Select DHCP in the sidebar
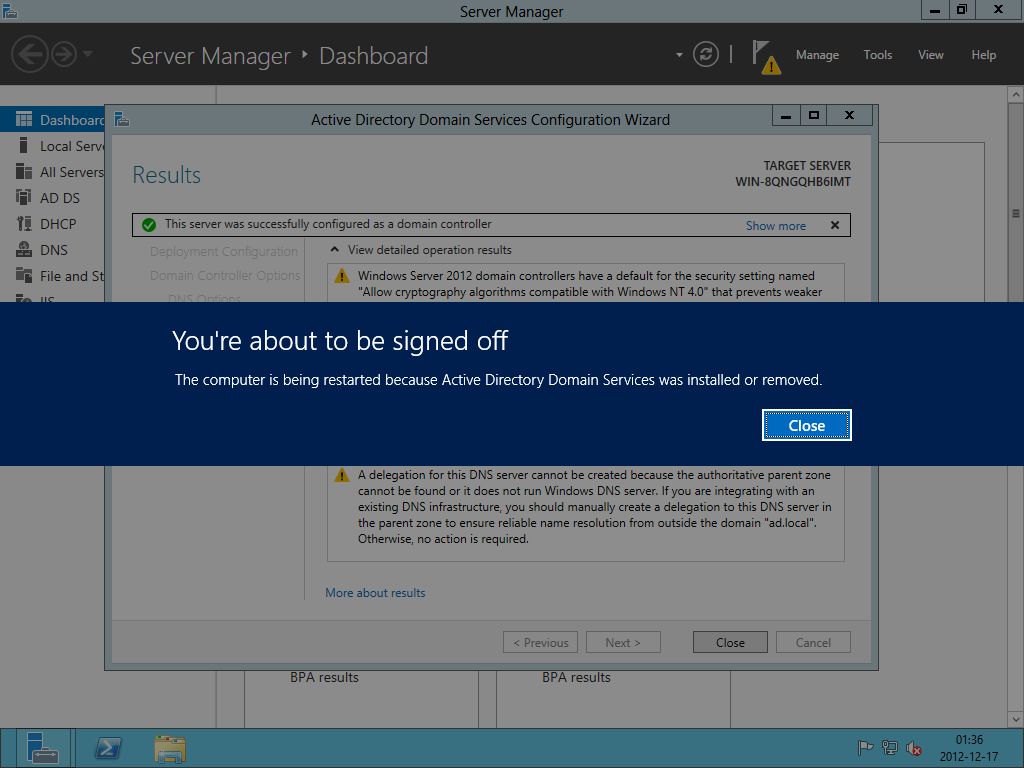The height and width of the screenshot is (768, 1024). pos(52,224)
